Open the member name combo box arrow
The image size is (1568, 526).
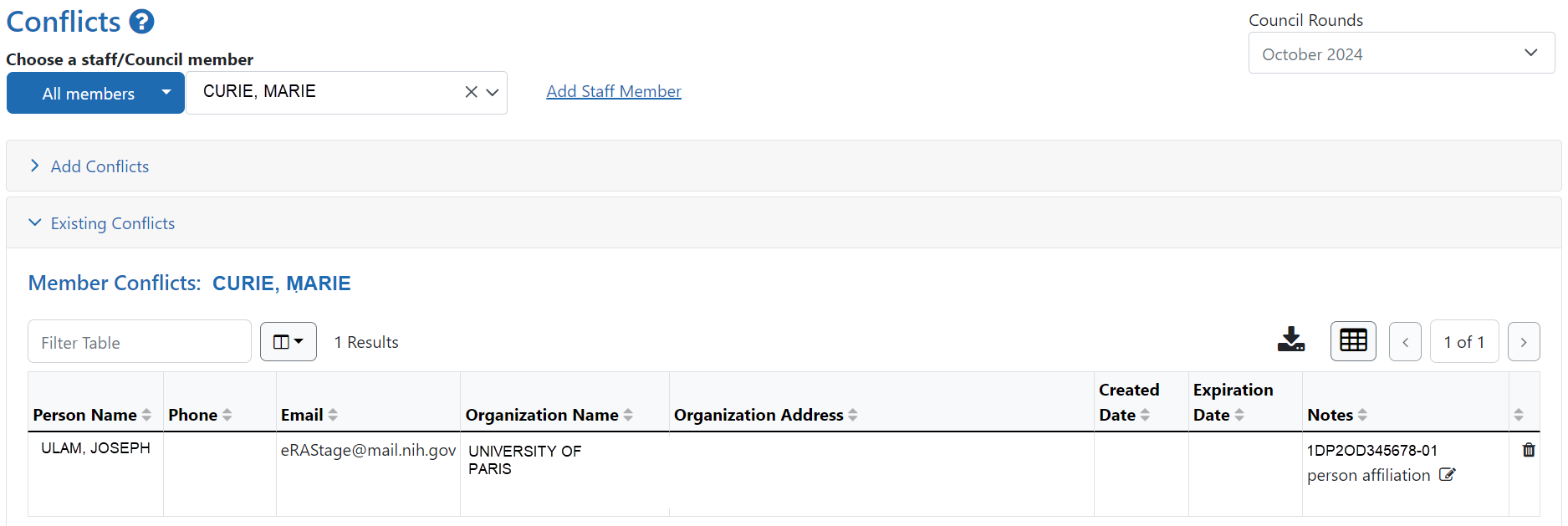coord(493,92)
